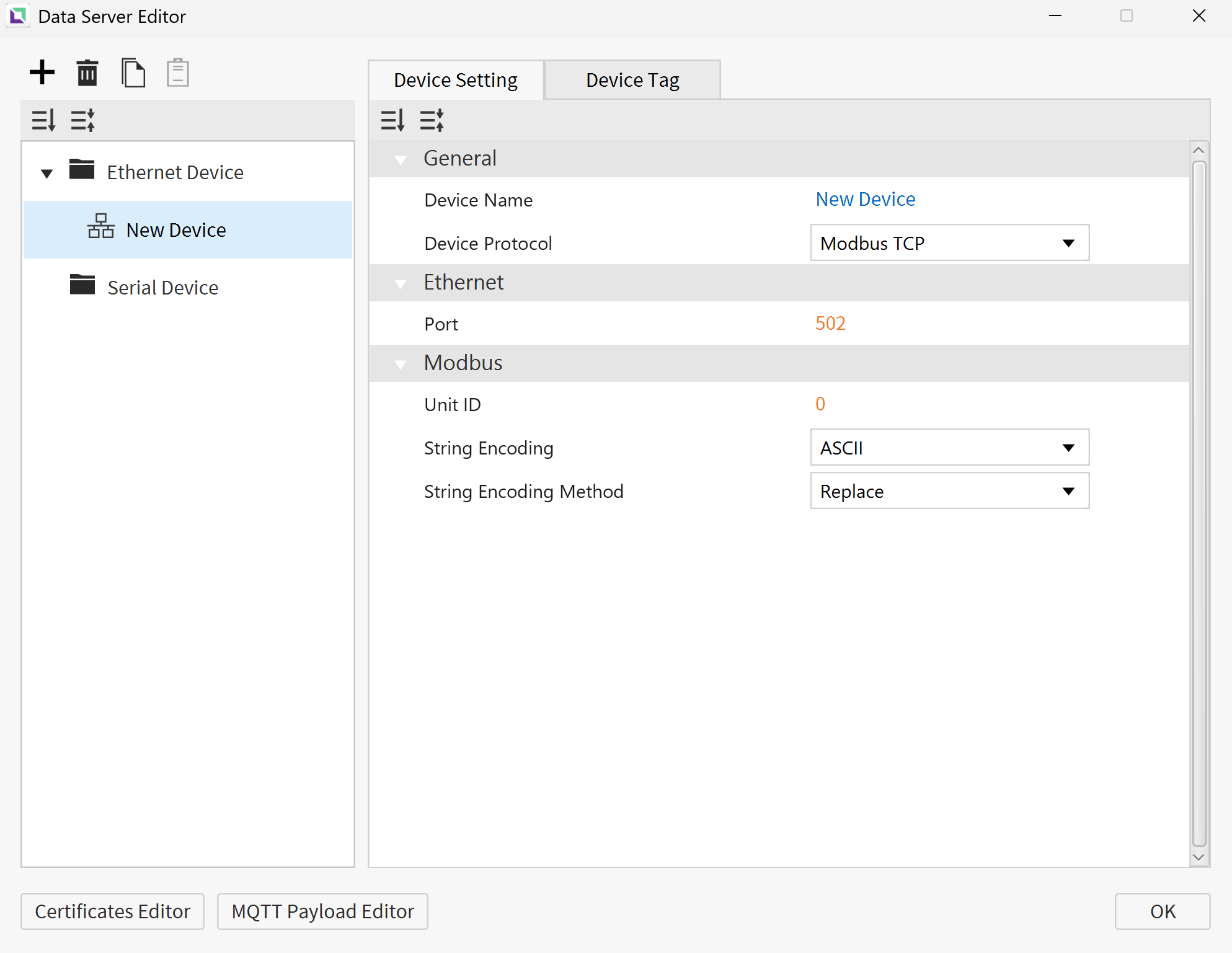
Task: Sort properties with first icon in settings panel
Action: [x=393, y=120]
